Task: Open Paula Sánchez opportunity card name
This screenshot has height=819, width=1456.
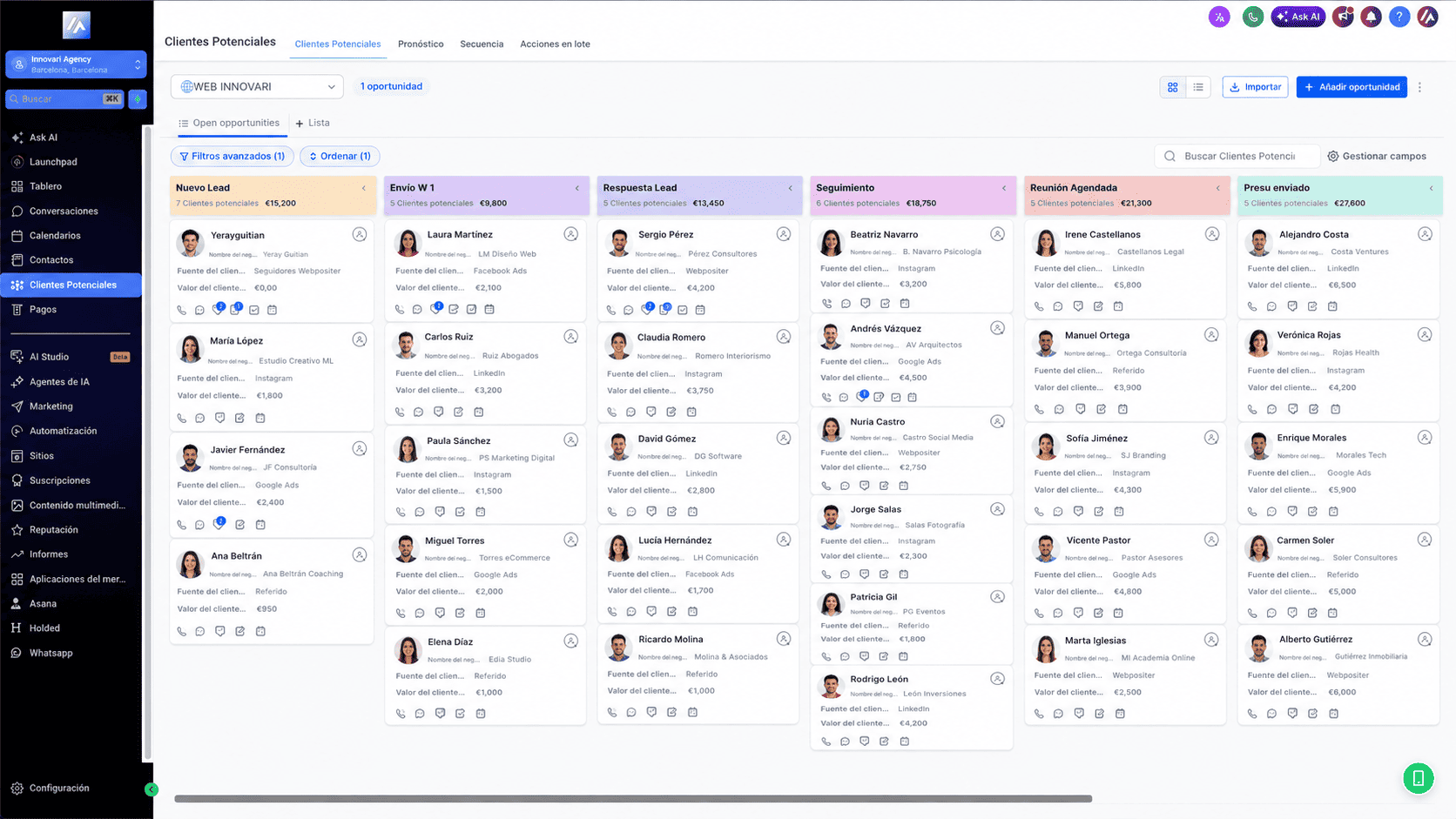Action: (x=459, y=441)
